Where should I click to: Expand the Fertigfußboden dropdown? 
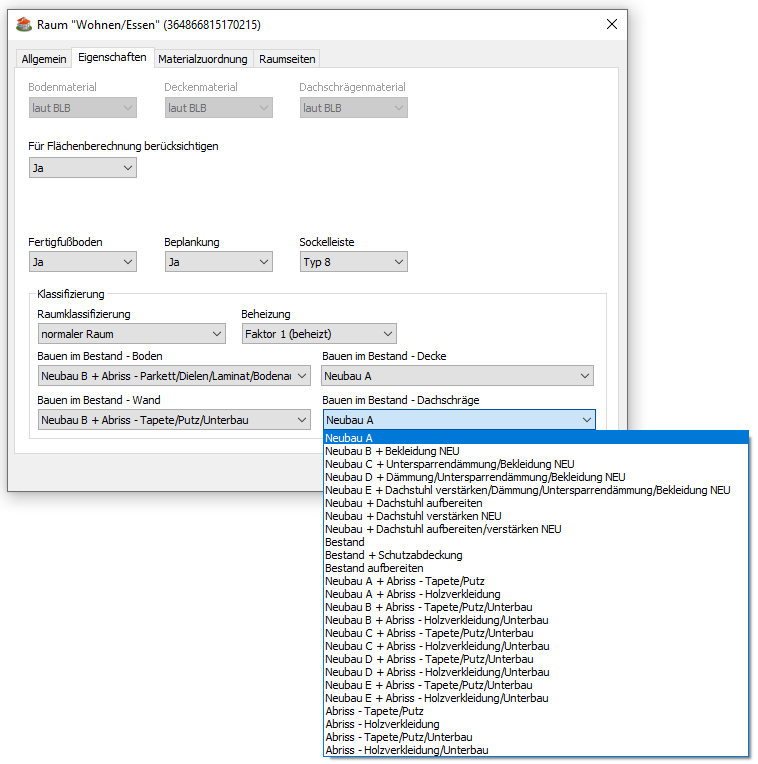click(x=83, y=262)
